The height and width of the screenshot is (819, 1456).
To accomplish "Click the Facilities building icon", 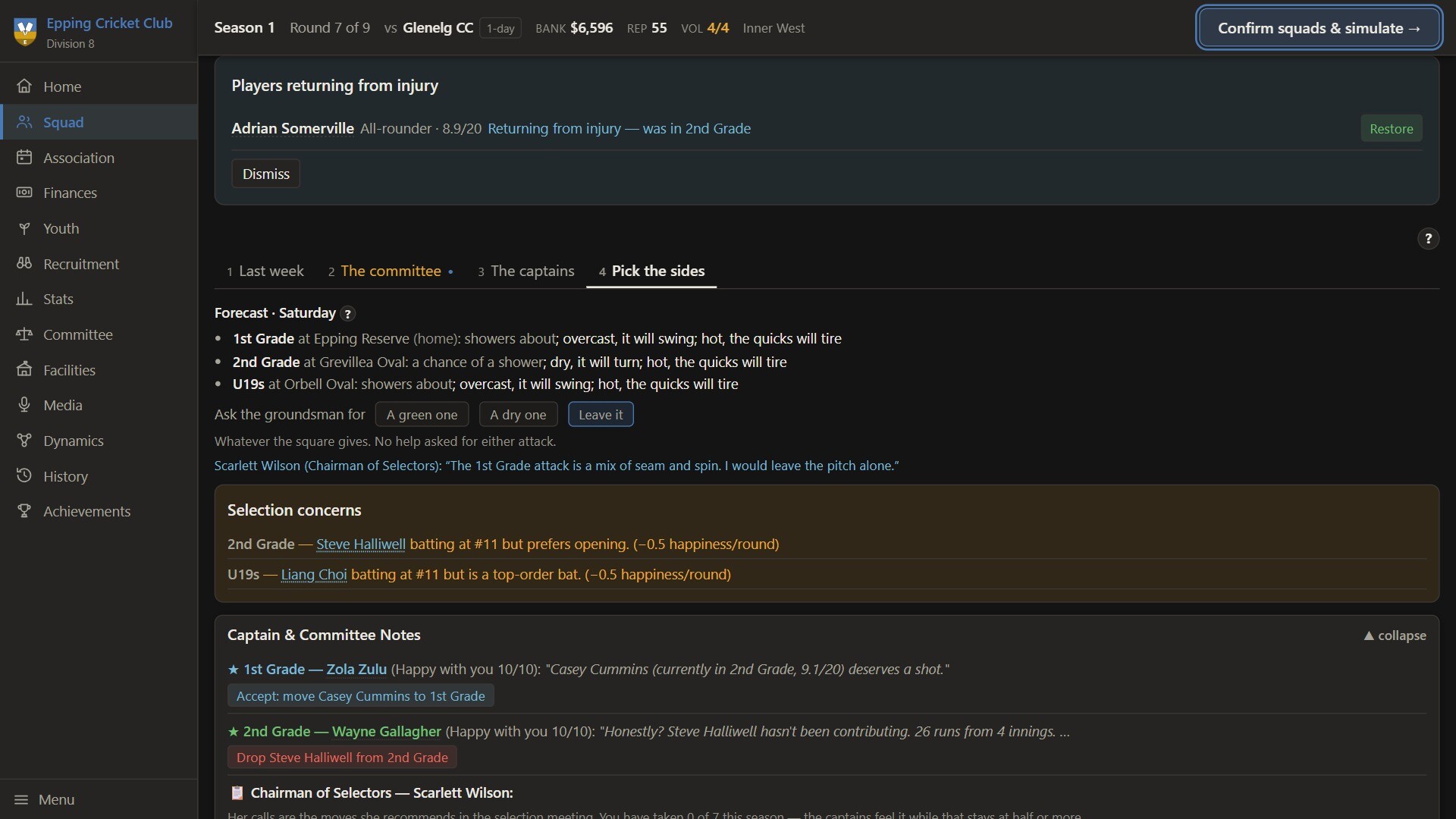I will (24, 370).
